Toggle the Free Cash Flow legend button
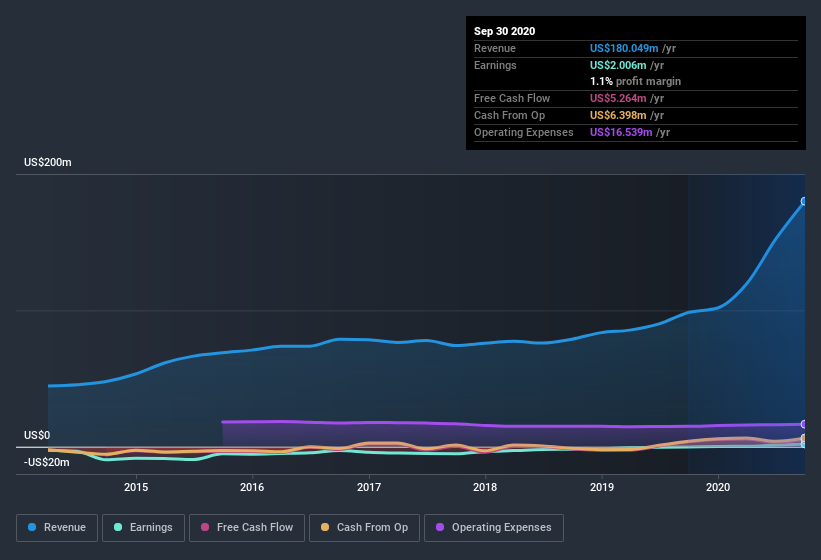This screenshot has height=560, width=821. 247,528
